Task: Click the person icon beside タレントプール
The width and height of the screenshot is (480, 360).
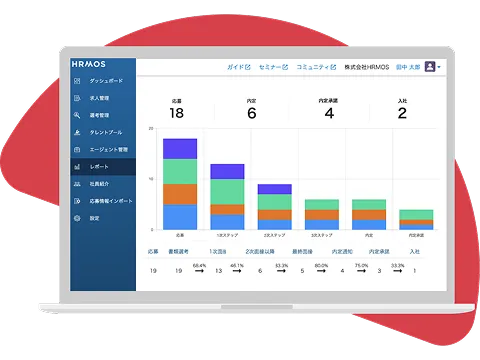Action: coord(77,132)
